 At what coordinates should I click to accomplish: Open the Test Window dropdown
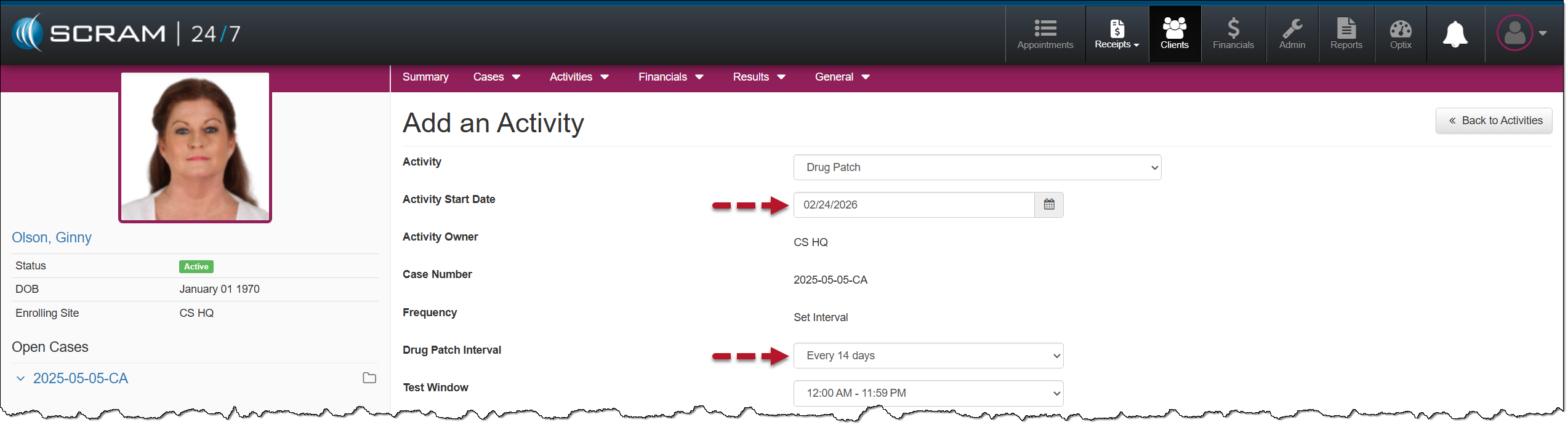[928, 393]
